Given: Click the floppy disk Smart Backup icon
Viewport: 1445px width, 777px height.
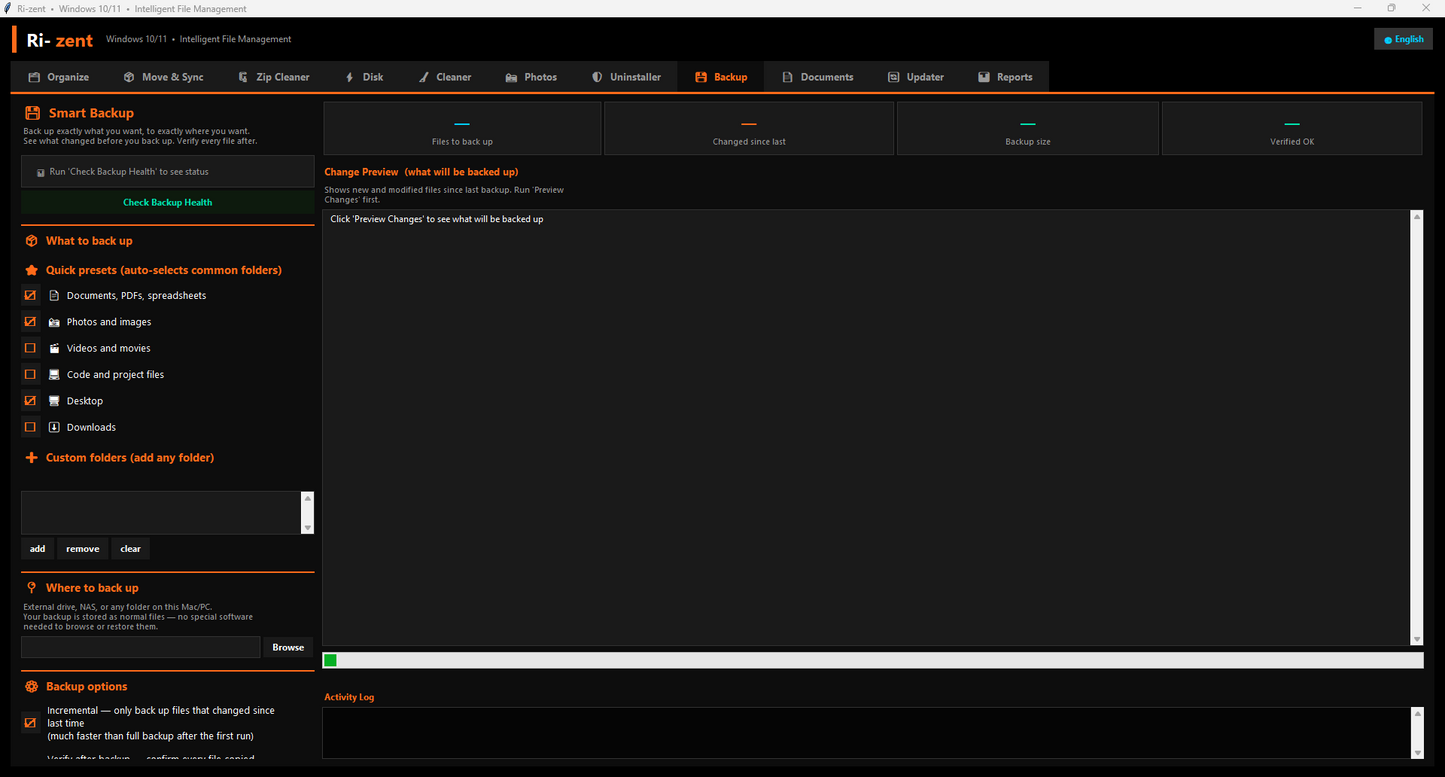Looking at the screenshot, I should coord(32,113).
